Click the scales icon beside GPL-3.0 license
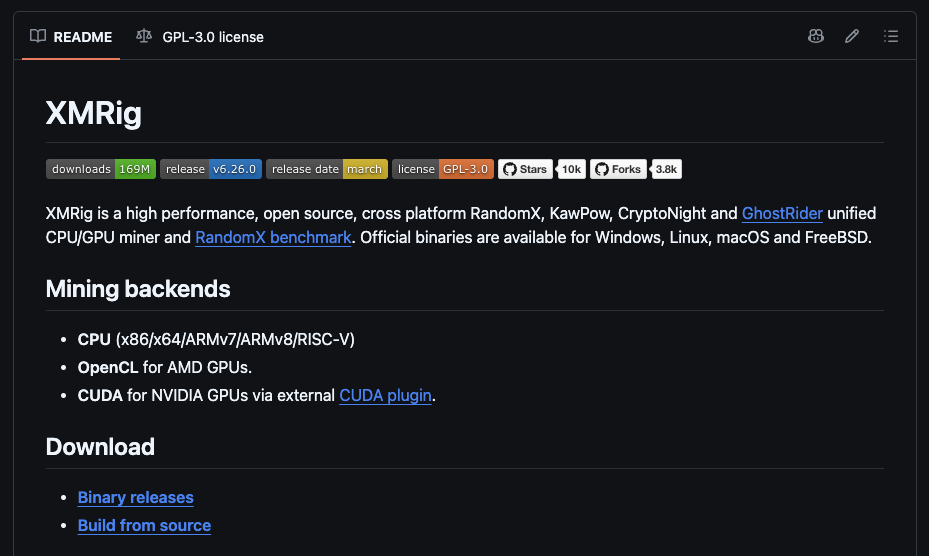The image size is (929, 556). (x=144, y=36)
